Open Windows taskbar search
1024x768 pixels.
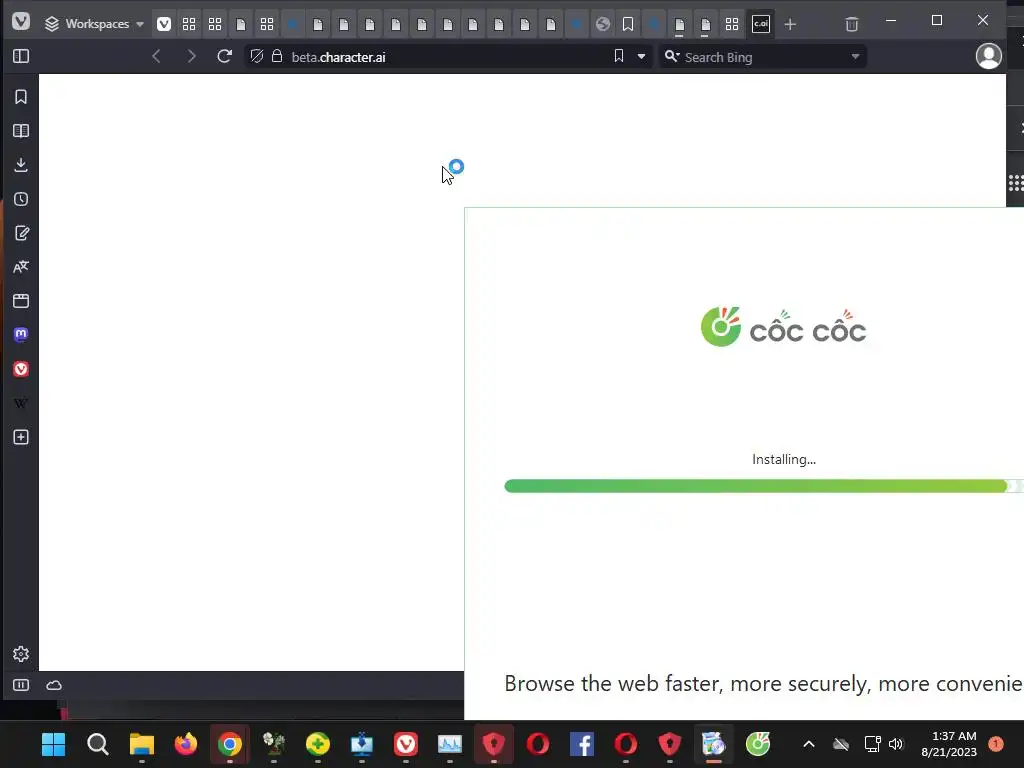pyautogui.click(x=97, y=744)
